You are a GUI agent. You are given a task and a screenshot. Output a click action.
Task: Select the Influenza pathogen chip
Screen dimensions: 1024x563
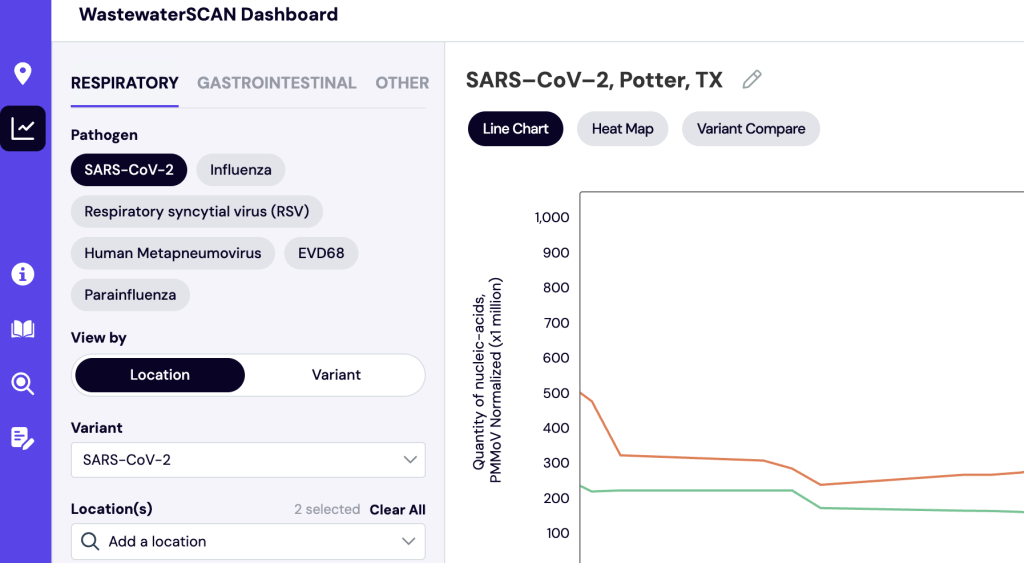pos(240,170)
